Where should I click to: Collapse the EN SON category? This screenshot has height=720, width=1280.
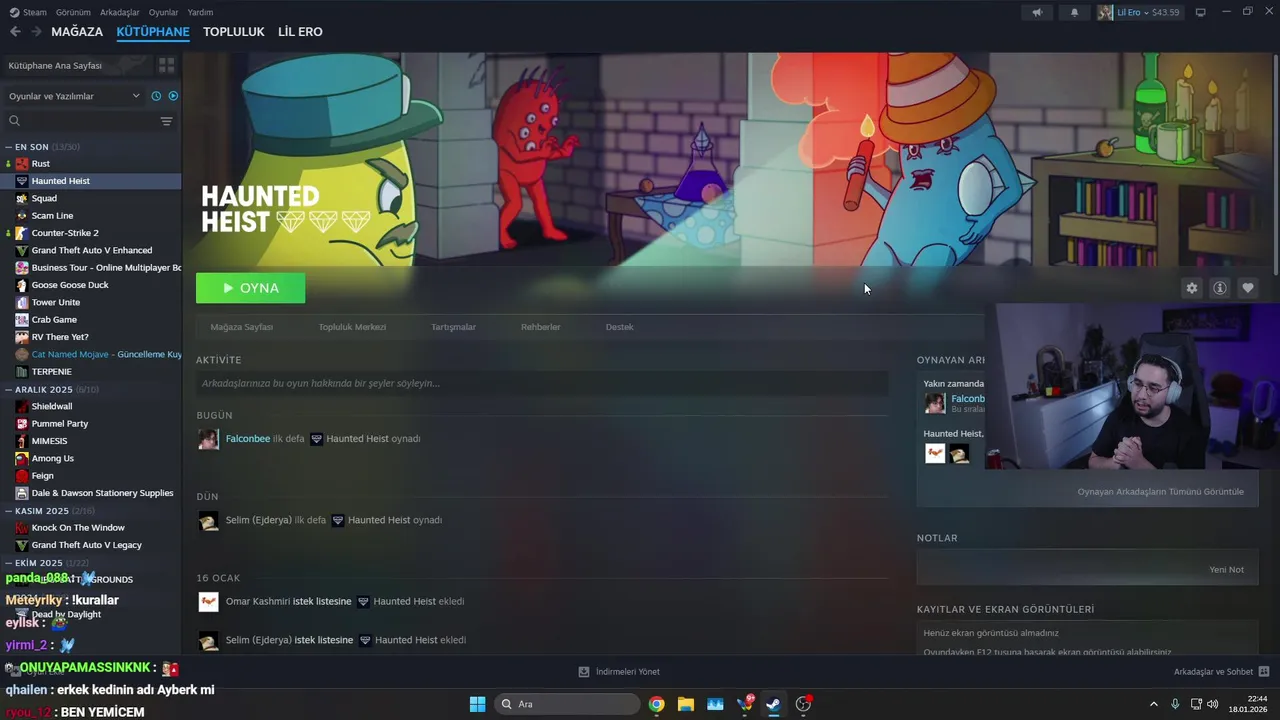click(8, 147)
